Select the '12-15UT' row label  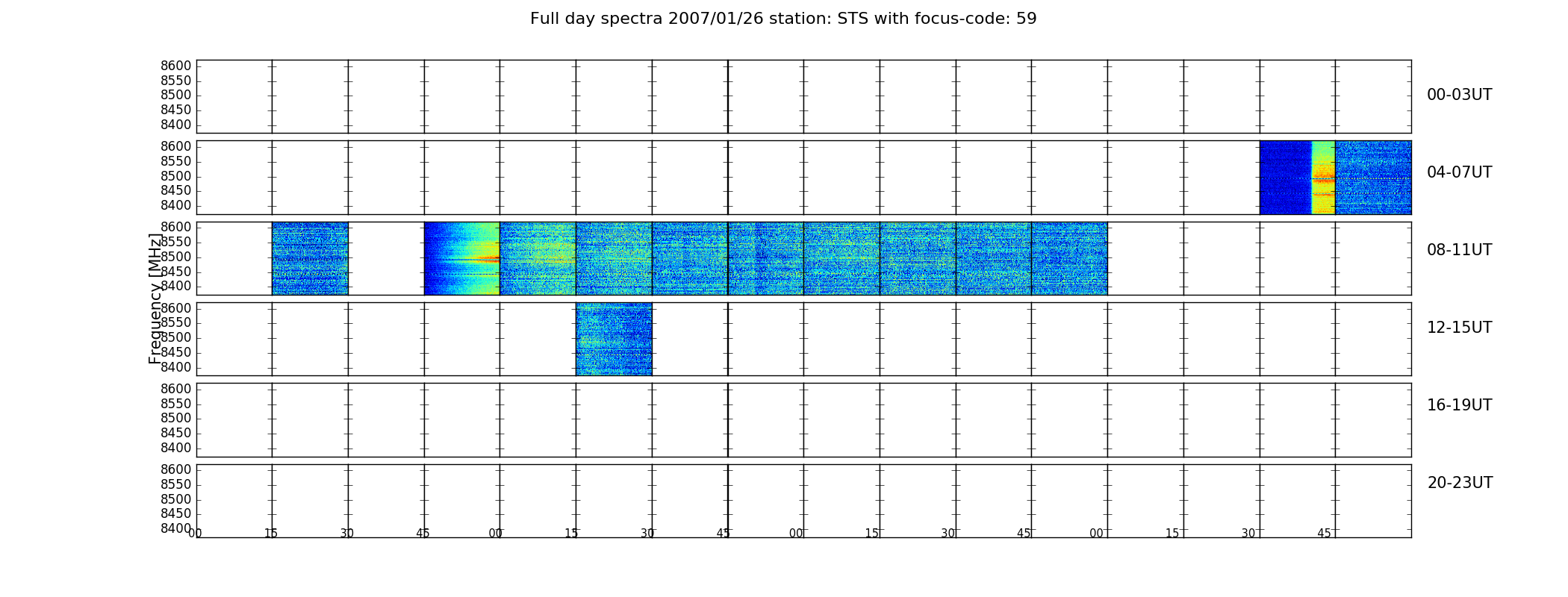pos(1459,328)
